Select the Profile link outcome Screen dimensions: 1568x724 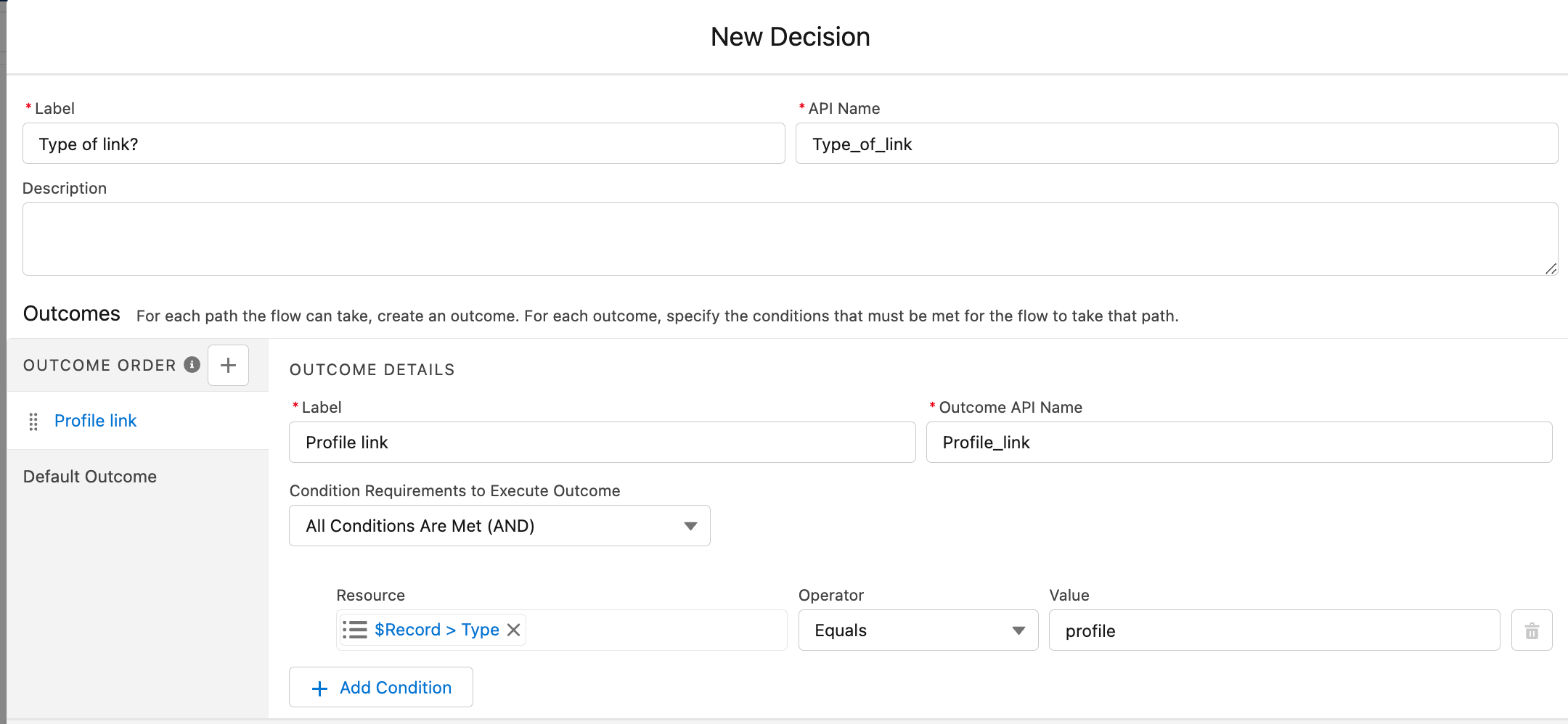(x=96, y=421)
